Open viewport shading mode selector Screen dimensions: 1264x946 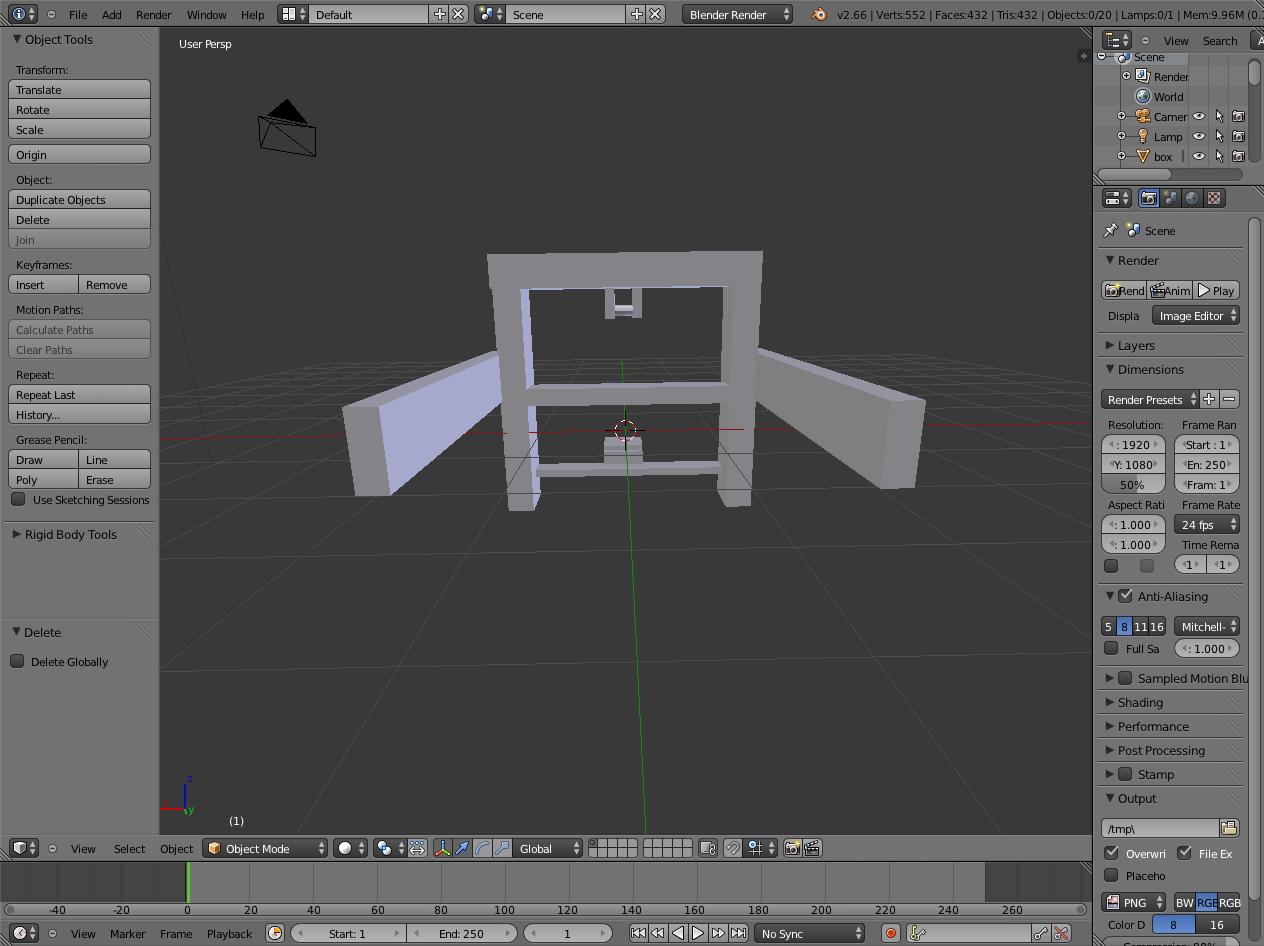(x=351, y=848)
